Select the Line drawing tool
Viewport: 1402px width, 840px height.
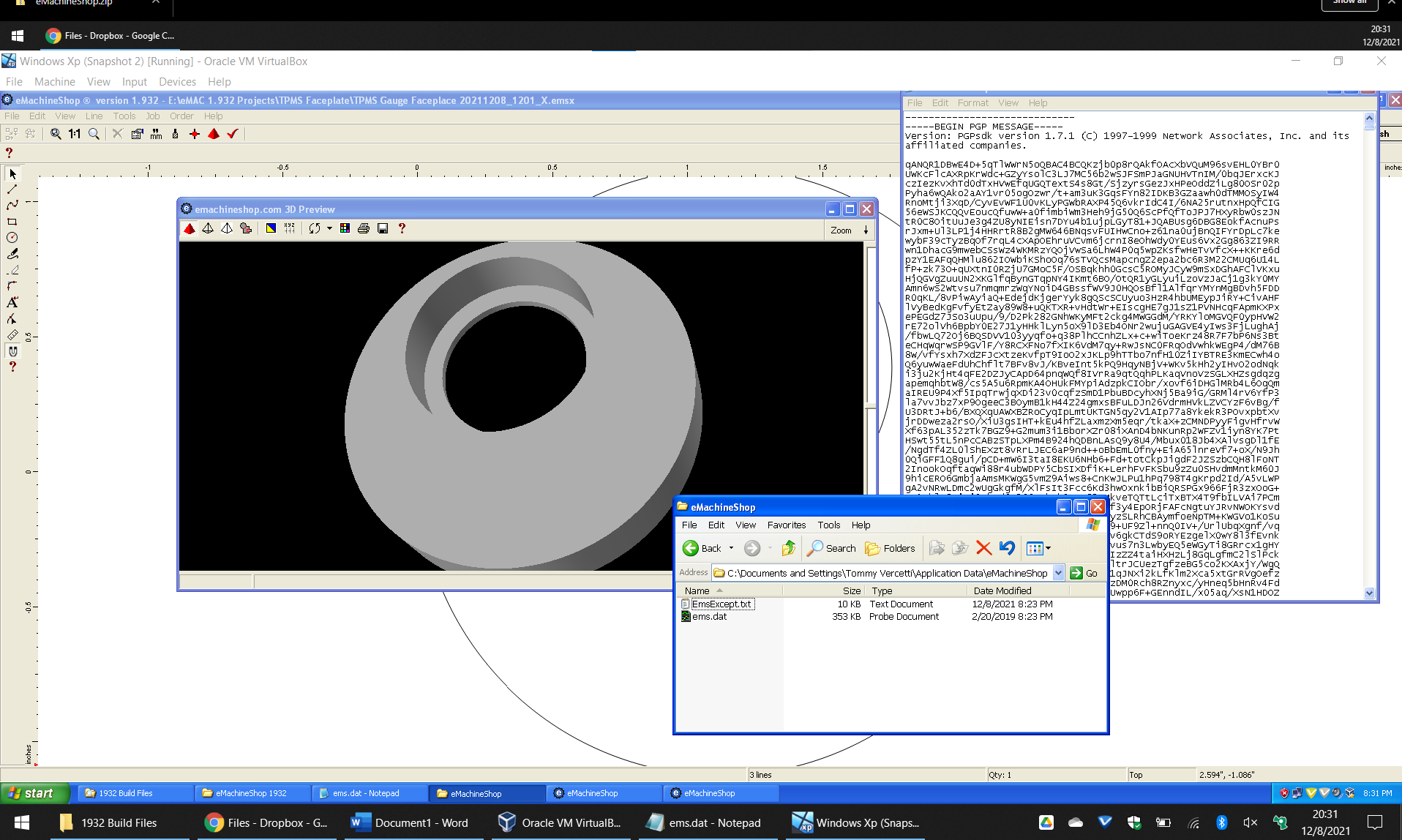[12, 190]
